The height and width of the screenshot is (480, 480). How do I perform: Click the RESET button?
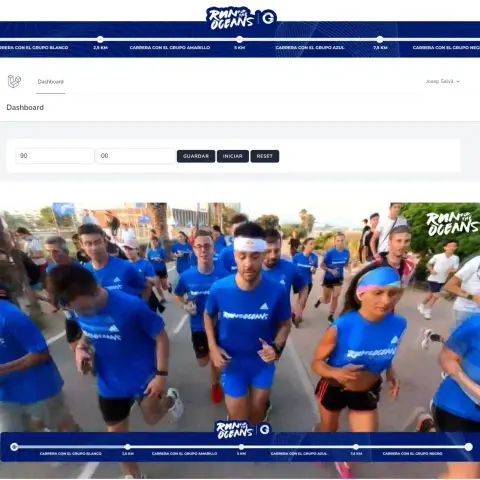click(265, 156)
